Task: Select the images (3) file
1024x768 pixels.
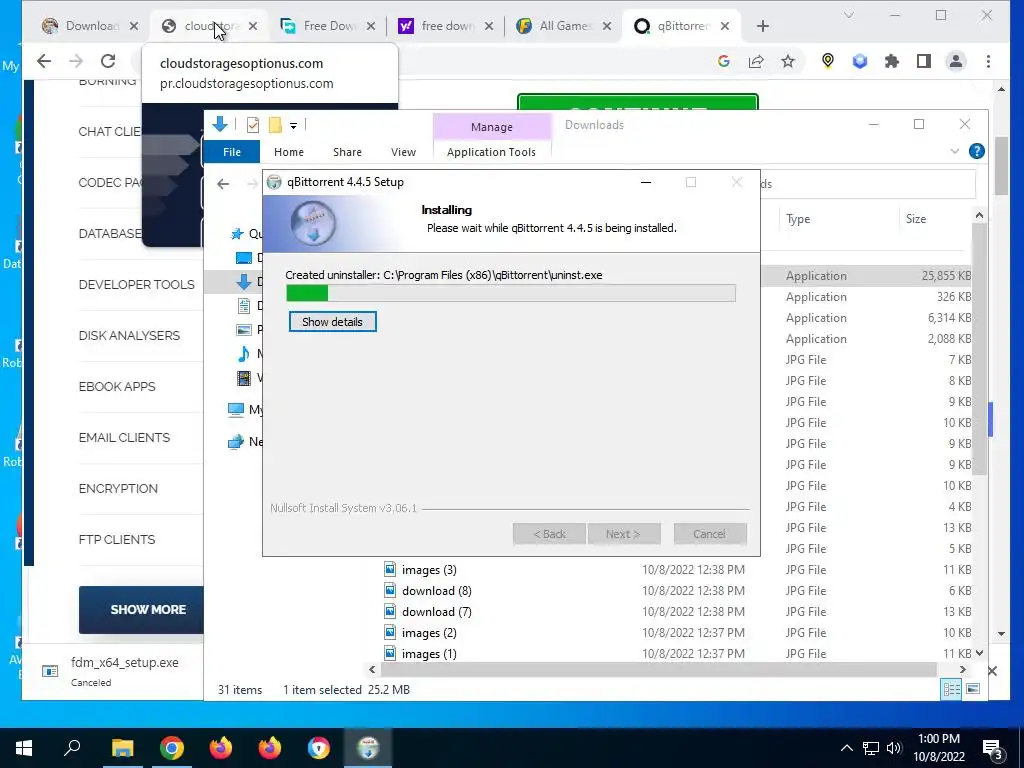Action: tap(429, 570)
